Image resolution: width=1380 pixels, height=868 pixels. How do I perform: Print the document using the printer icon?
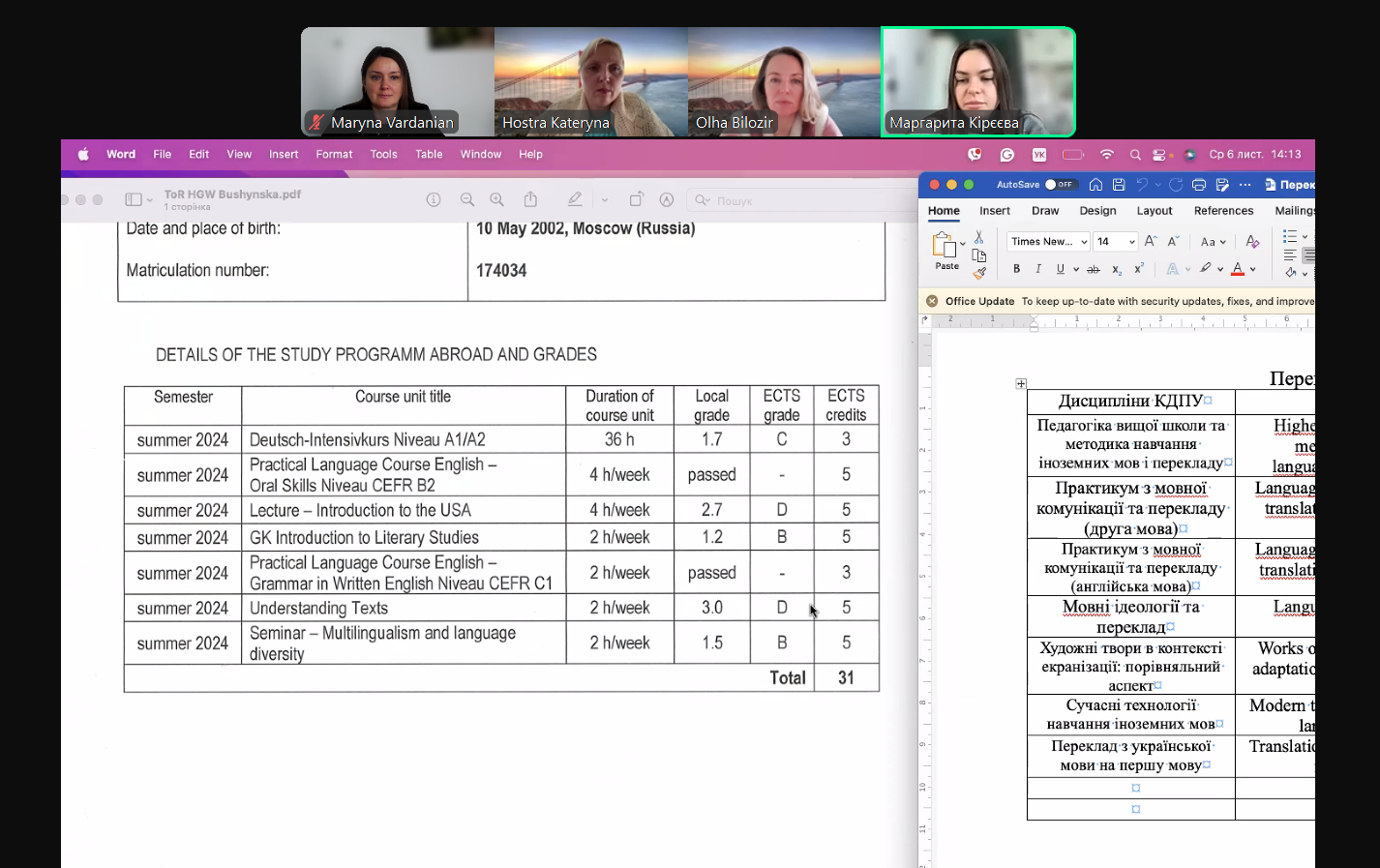pos(1199,185)
